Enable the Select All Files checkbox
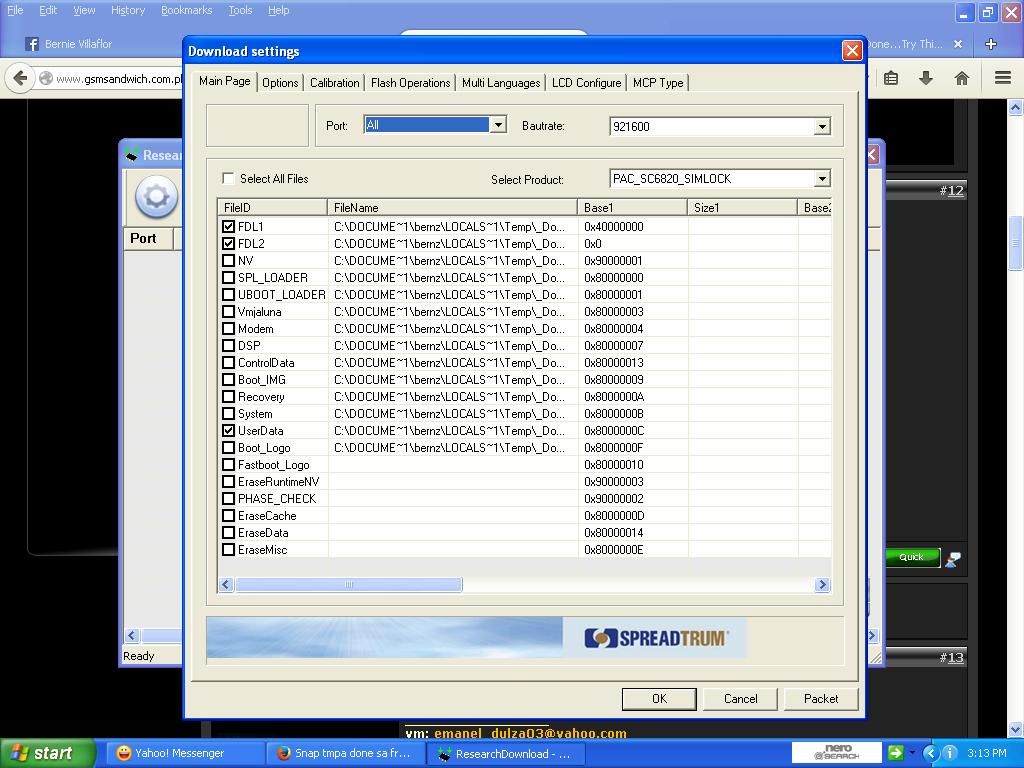This screenshot has width=1024, height=768. [x=229, y=179]
